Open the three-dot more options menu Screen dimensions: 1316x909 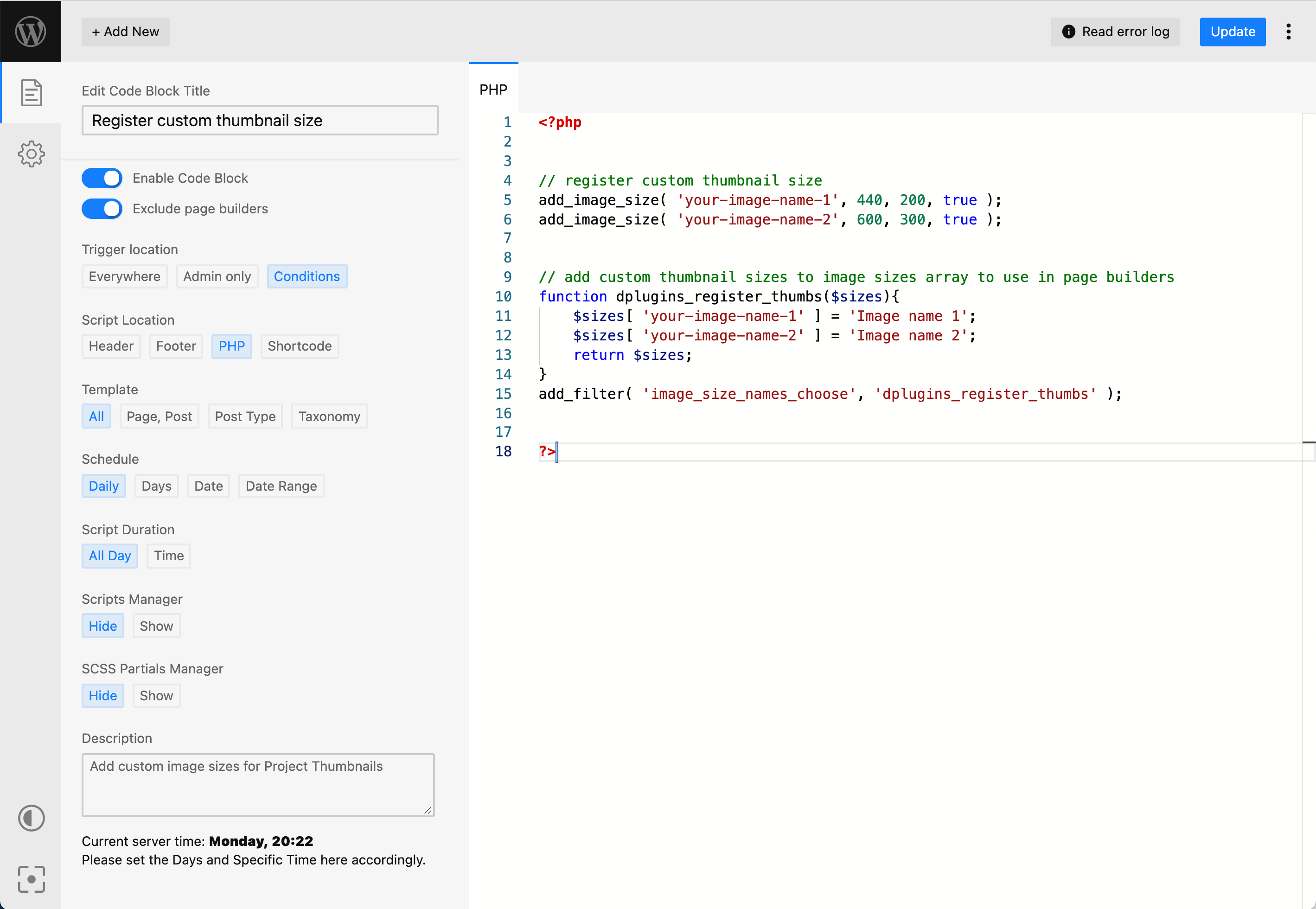click(x=1288, y=32)
